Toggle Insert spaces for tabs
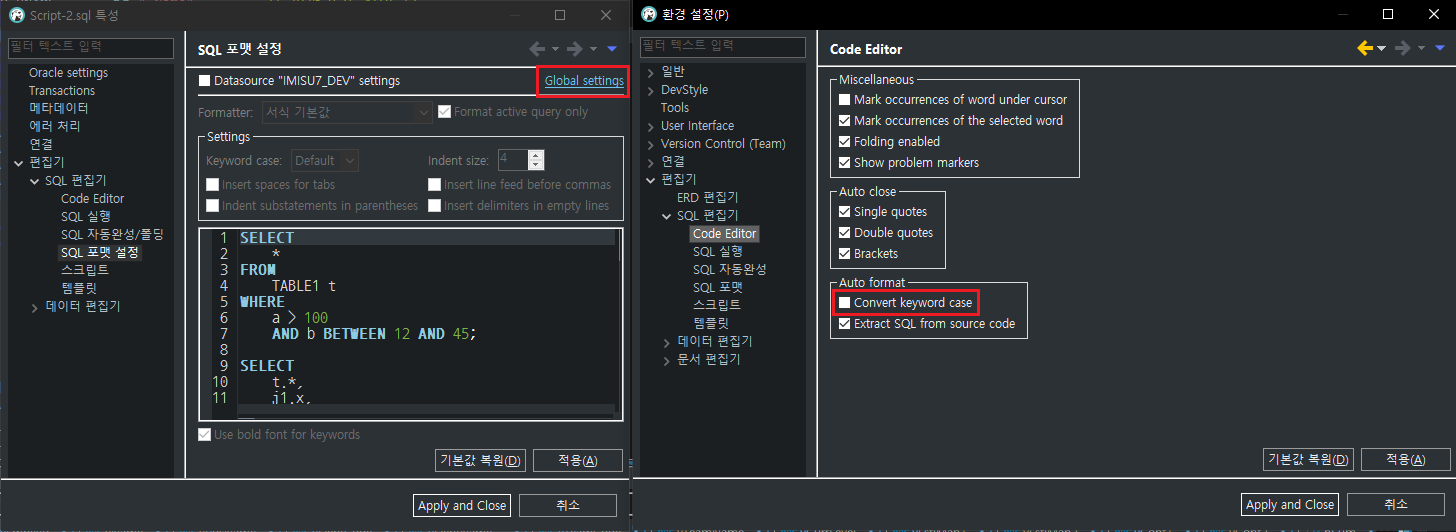The width and height of the screenshot is (1456, 532). click(212, 185)
